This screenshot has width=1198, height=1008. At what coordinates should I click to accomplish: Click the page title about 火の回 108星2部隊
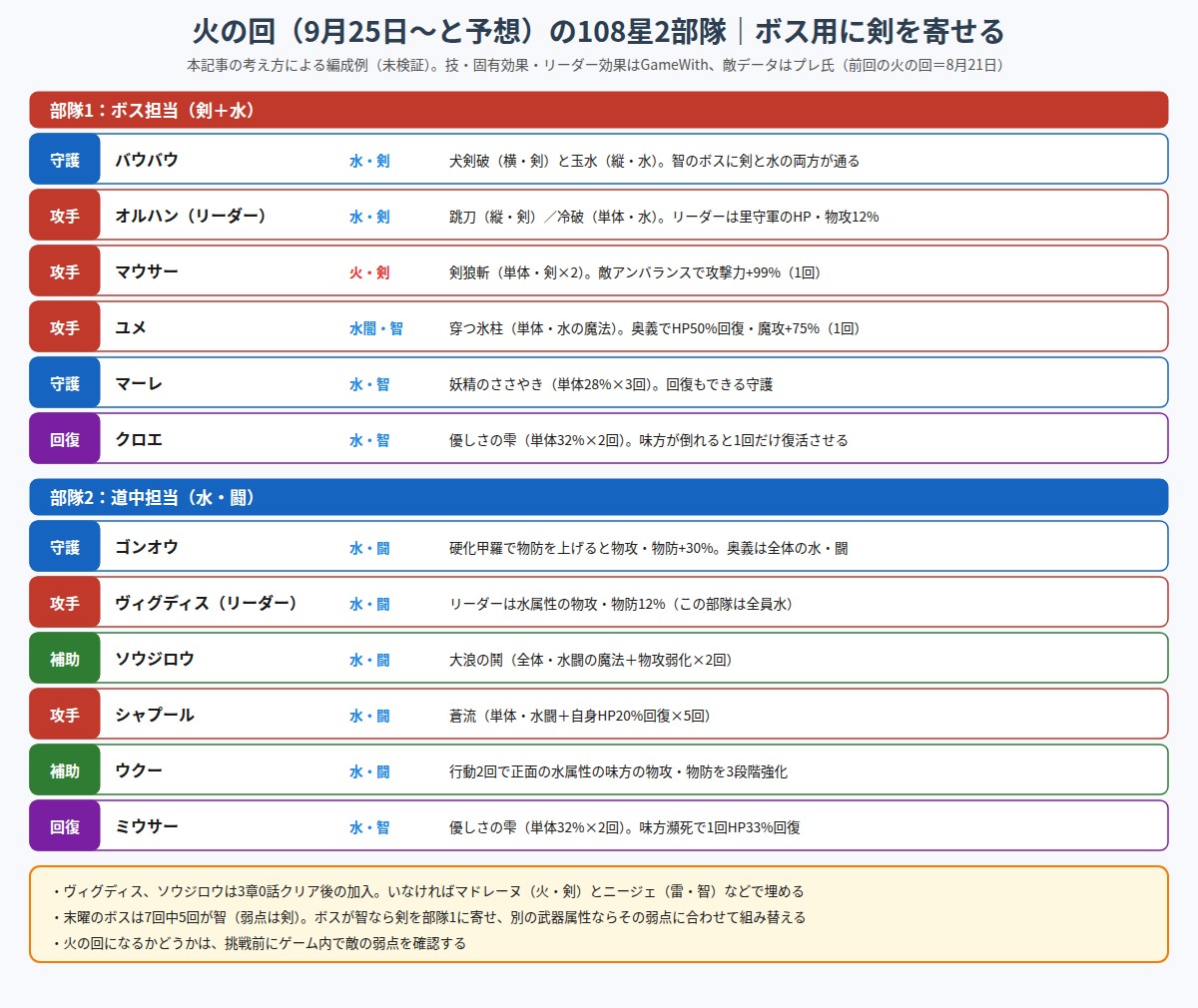point(598,32)
